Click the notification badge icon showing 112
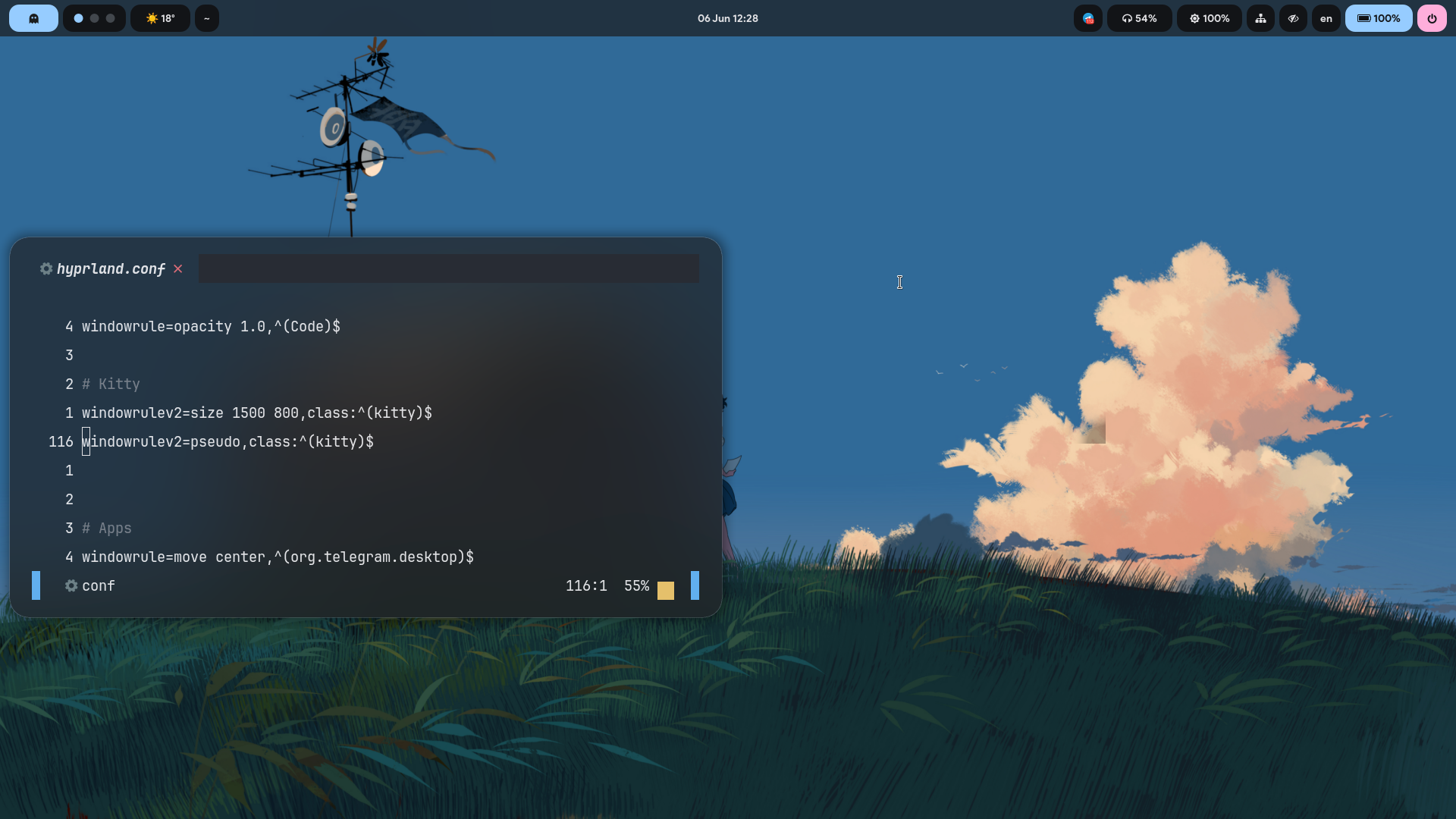This screenshot has height=819, width=1456. 1087,18
